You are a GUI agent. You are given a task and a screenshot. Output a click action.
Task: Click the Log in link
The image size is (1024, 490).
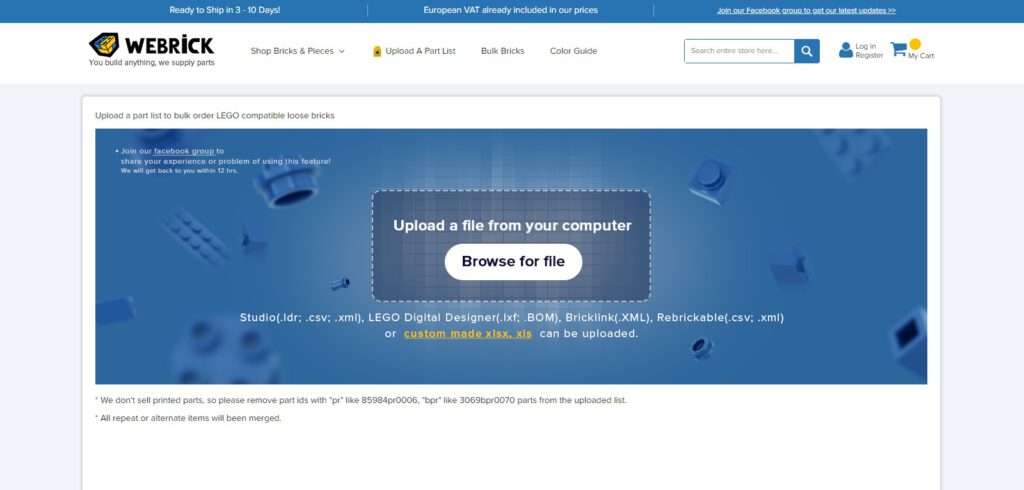pos(865,46)
